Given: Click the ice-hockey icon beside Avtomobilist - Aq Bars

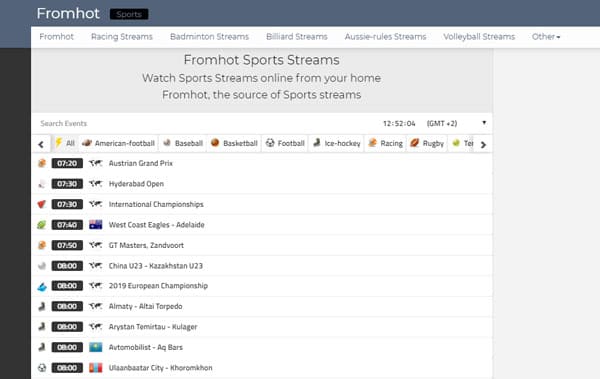Looking at the screenshot, I should (x=42, y=348).
